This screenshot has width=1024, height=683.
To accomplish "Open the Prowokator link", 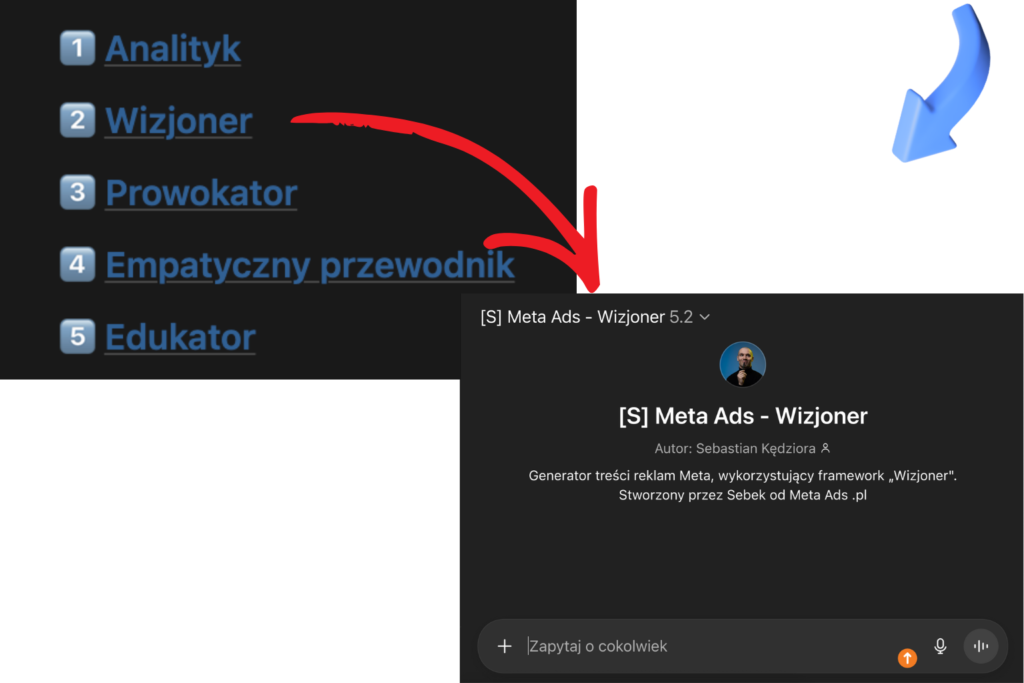I will (x=201, y=193).
